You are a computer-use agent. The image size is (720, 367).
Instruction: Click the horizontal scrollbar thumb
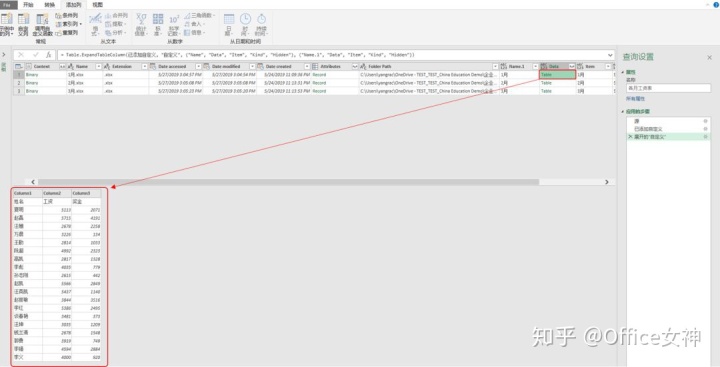(288, 182)
